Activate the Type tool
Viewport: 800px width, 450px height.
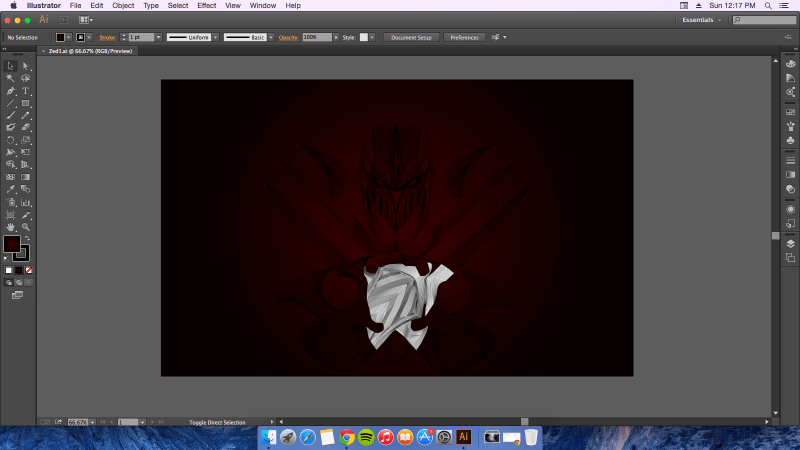[x=26, y=91]
